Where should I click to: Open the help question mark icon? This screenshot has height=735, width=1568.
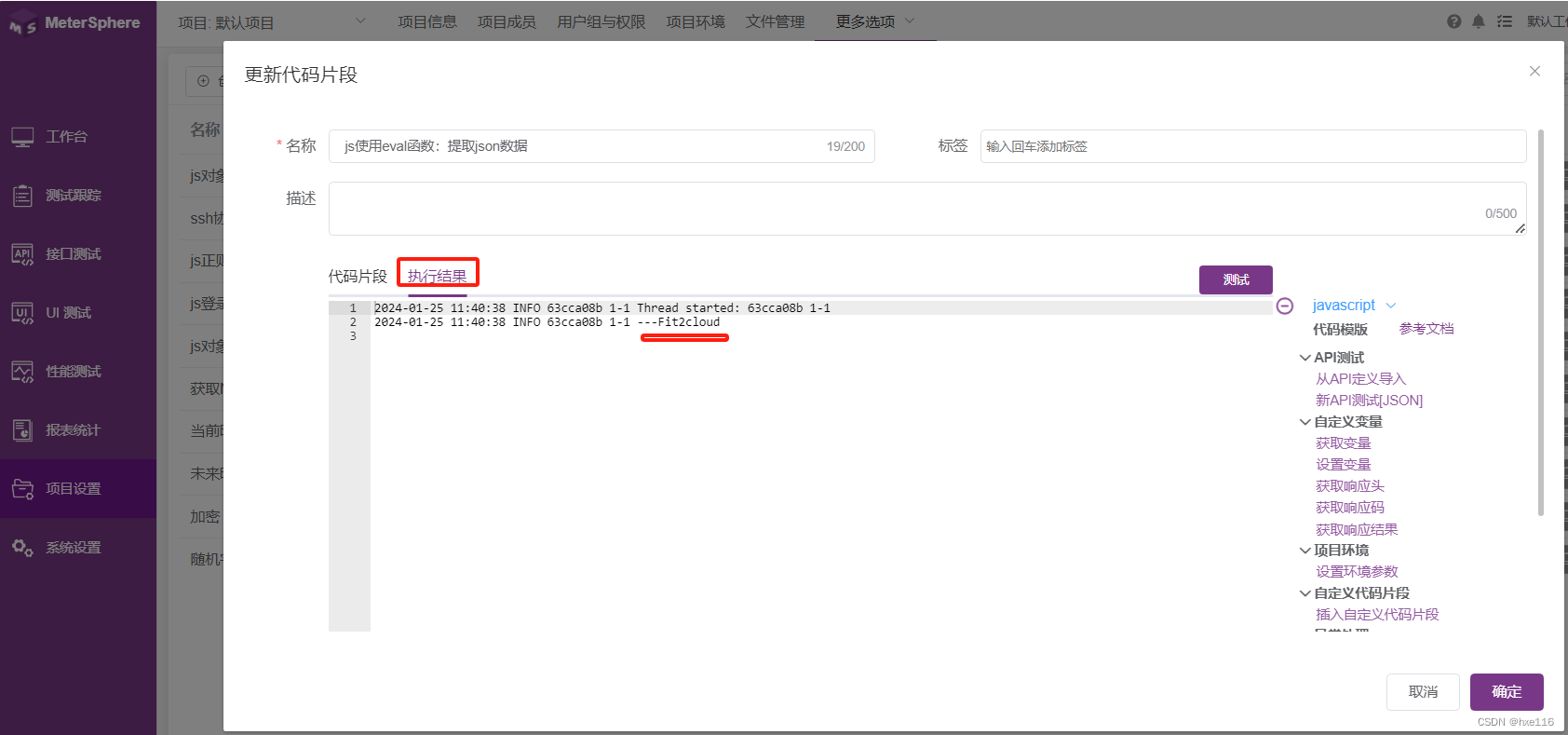1453,21
